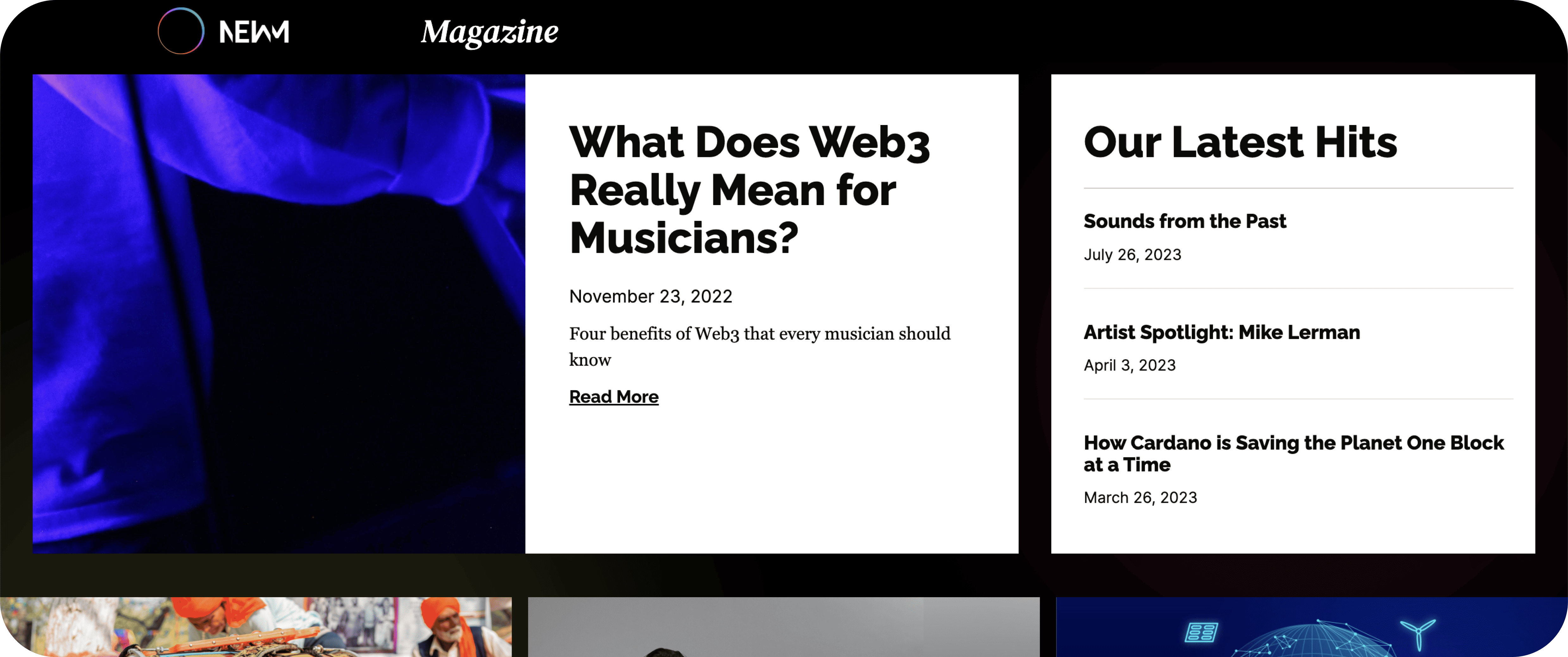The width and height of the screenshot is (1568, 657).
Task: Click the blue fabric featured image
Action: [279, 314]
